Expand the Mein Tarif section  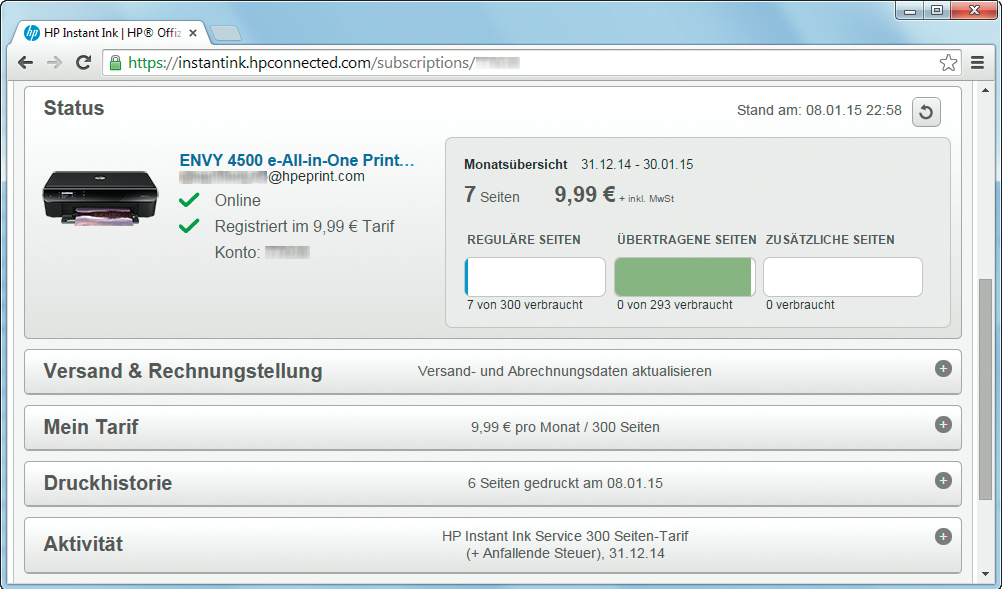(x=943, y=425)
